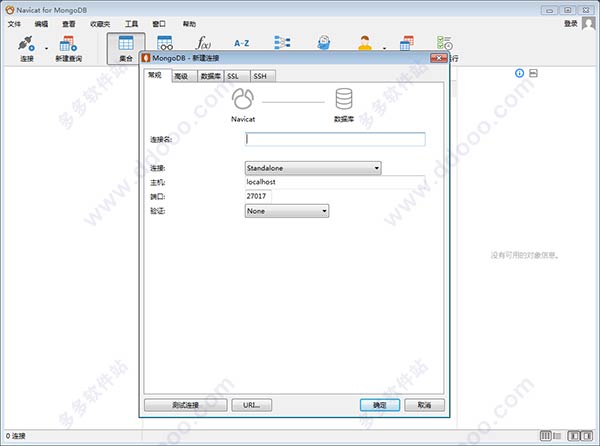Switch to the 常规 (General) tab
The height and width of the screenshot is (446, 600).
(155, 75)
